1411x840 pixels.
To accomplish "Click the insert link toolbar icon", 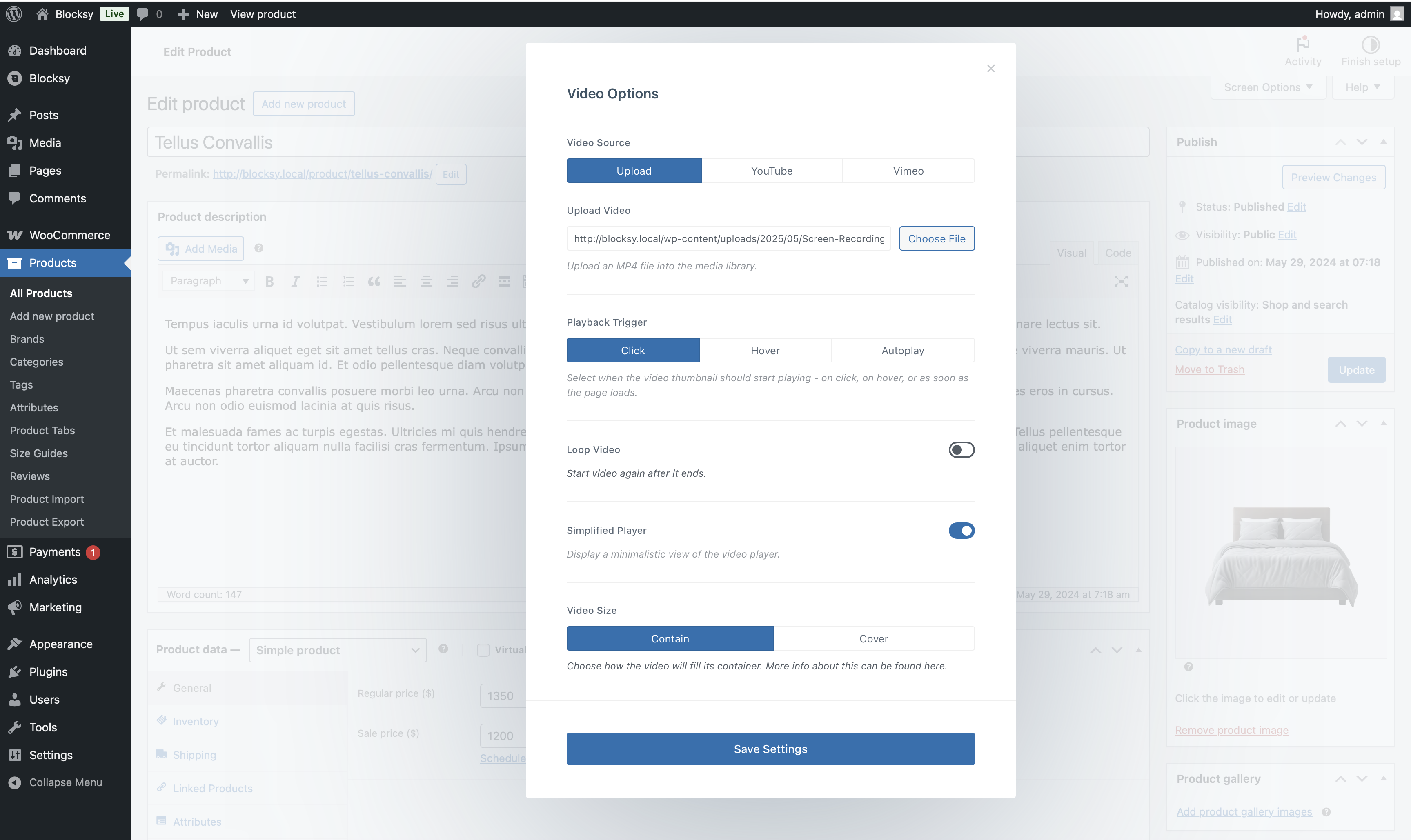I will coord(478,281).
